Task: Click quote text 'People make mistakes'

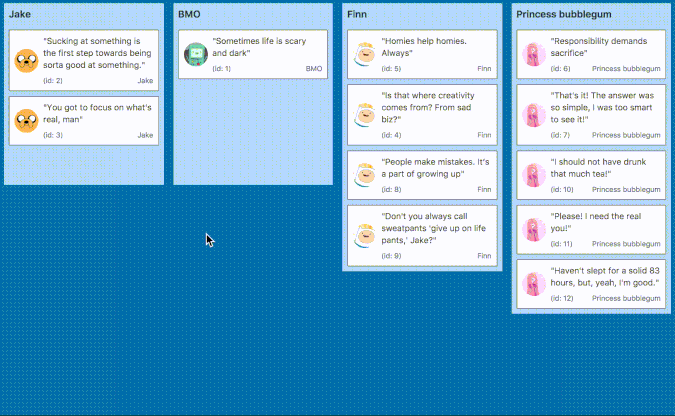Action: click(x=435, y=168)
